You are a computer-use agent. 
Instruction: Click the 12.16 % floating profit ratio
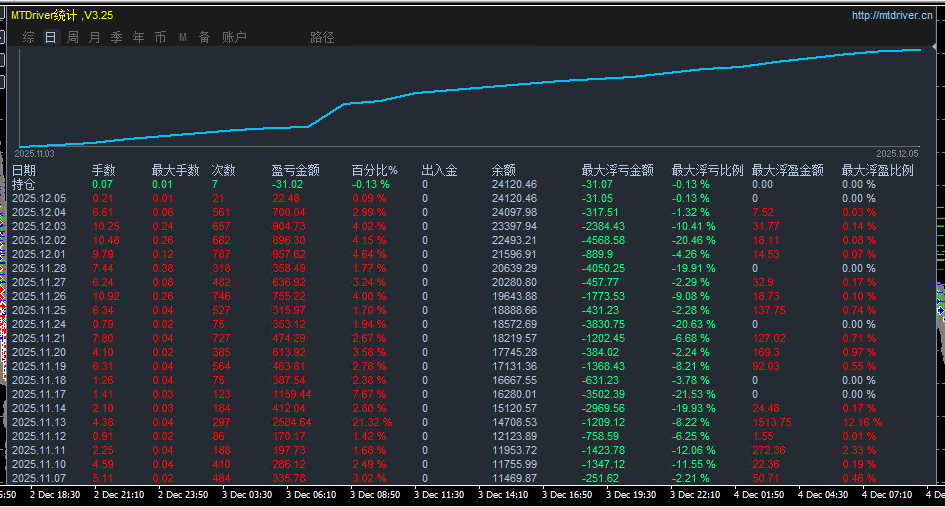[x=862, y=422]
